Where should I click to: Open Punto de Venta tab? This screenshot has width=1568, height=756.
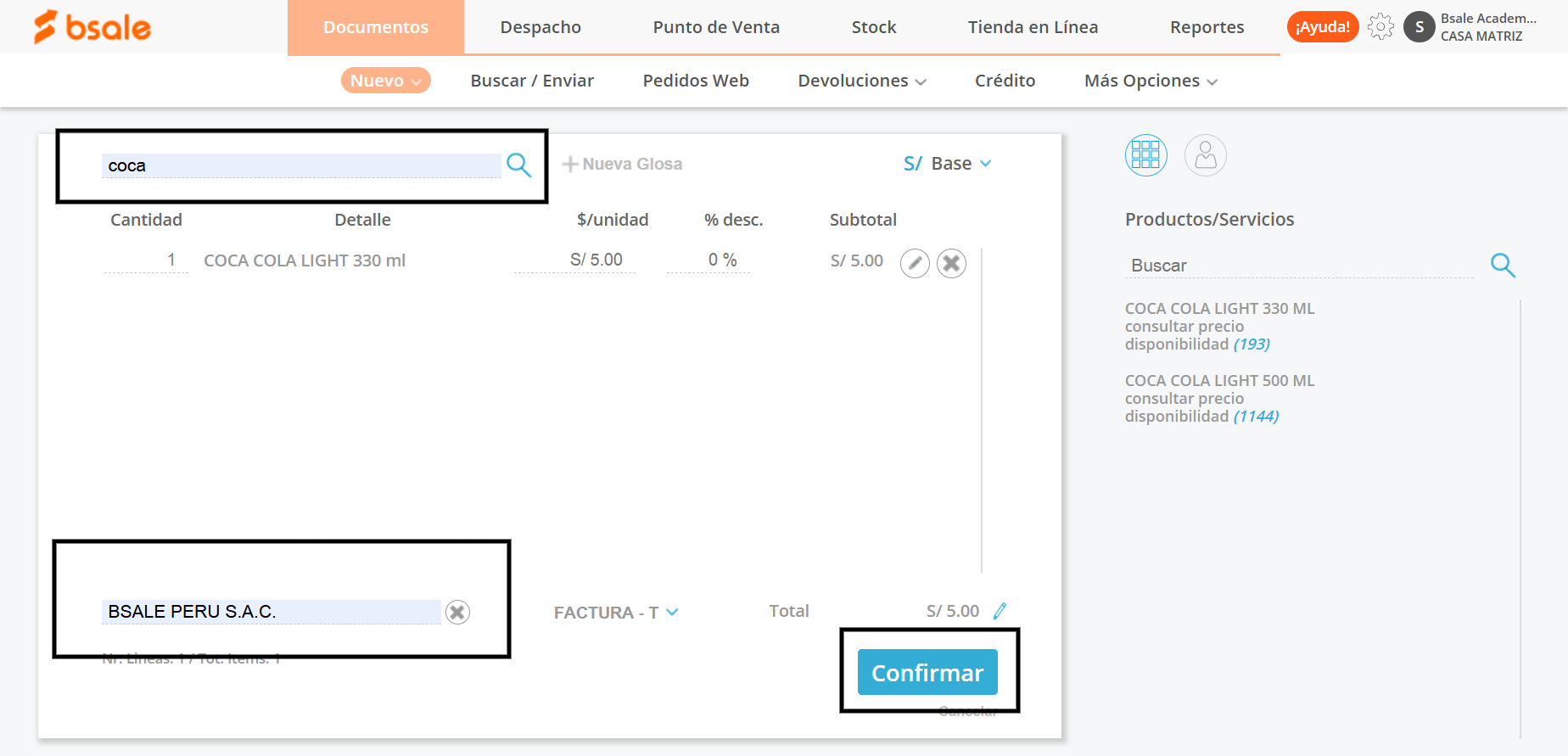[716, 27]
